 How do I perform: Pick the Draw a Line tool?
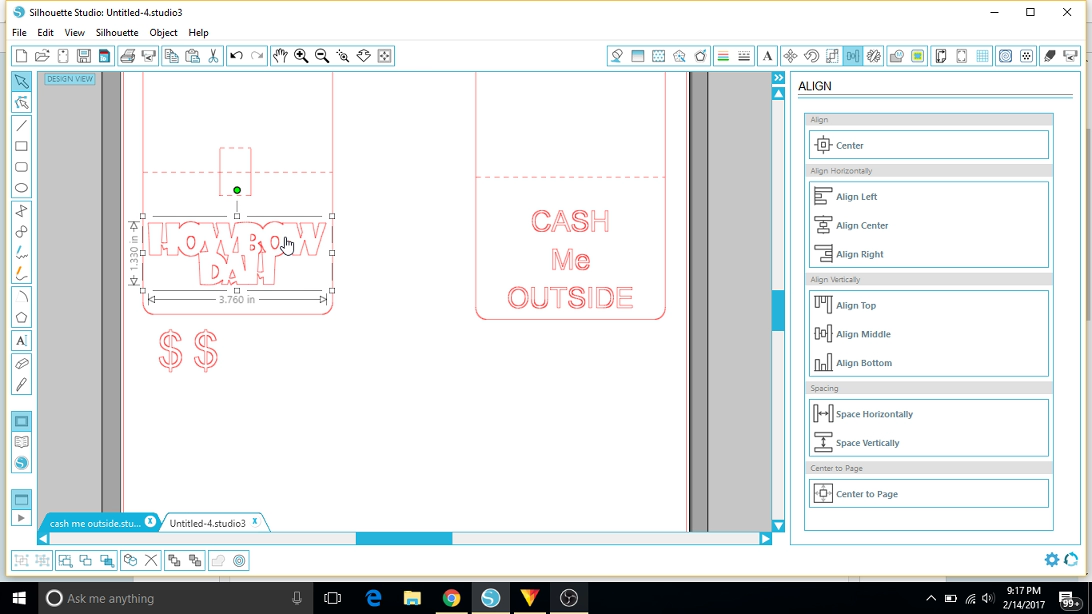(22, 125)
